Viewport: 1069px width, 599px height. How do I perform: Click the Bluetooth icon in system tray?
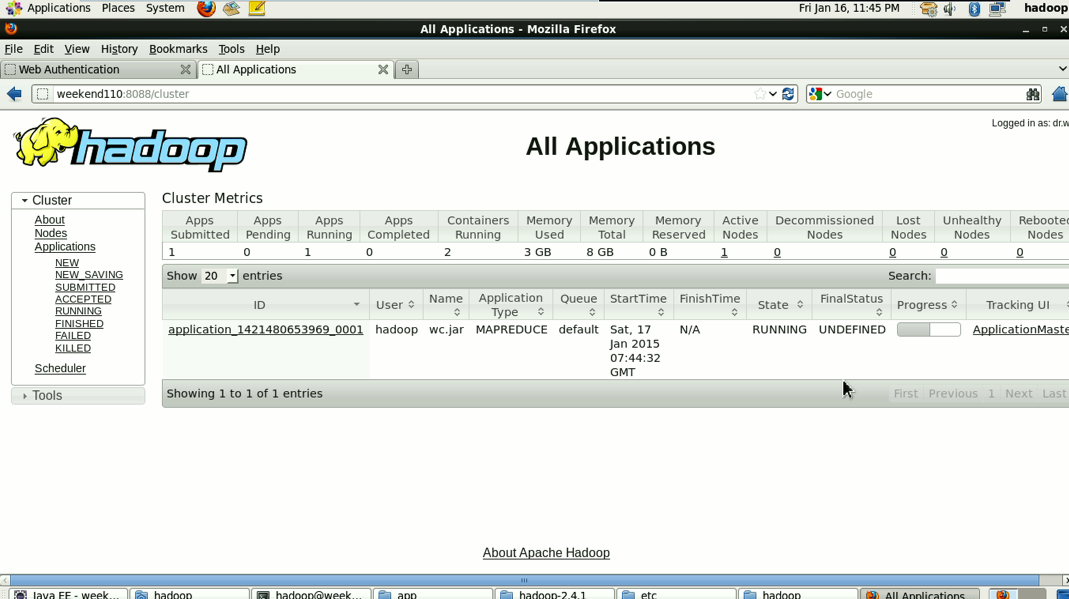(974, 9)
